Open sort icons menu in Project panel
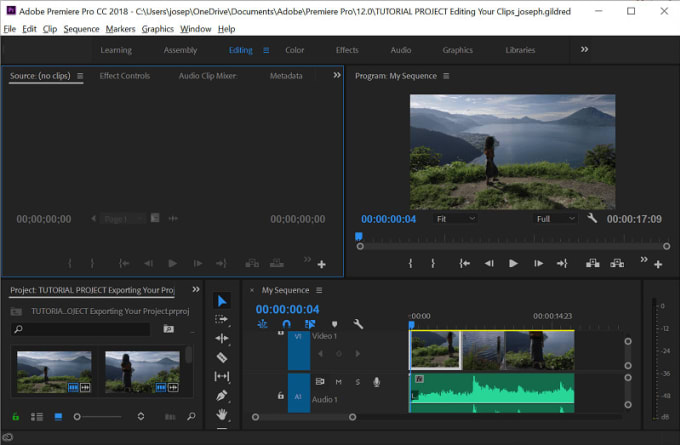680x445 pixels. pyautogui.click(x=141, y=416)
